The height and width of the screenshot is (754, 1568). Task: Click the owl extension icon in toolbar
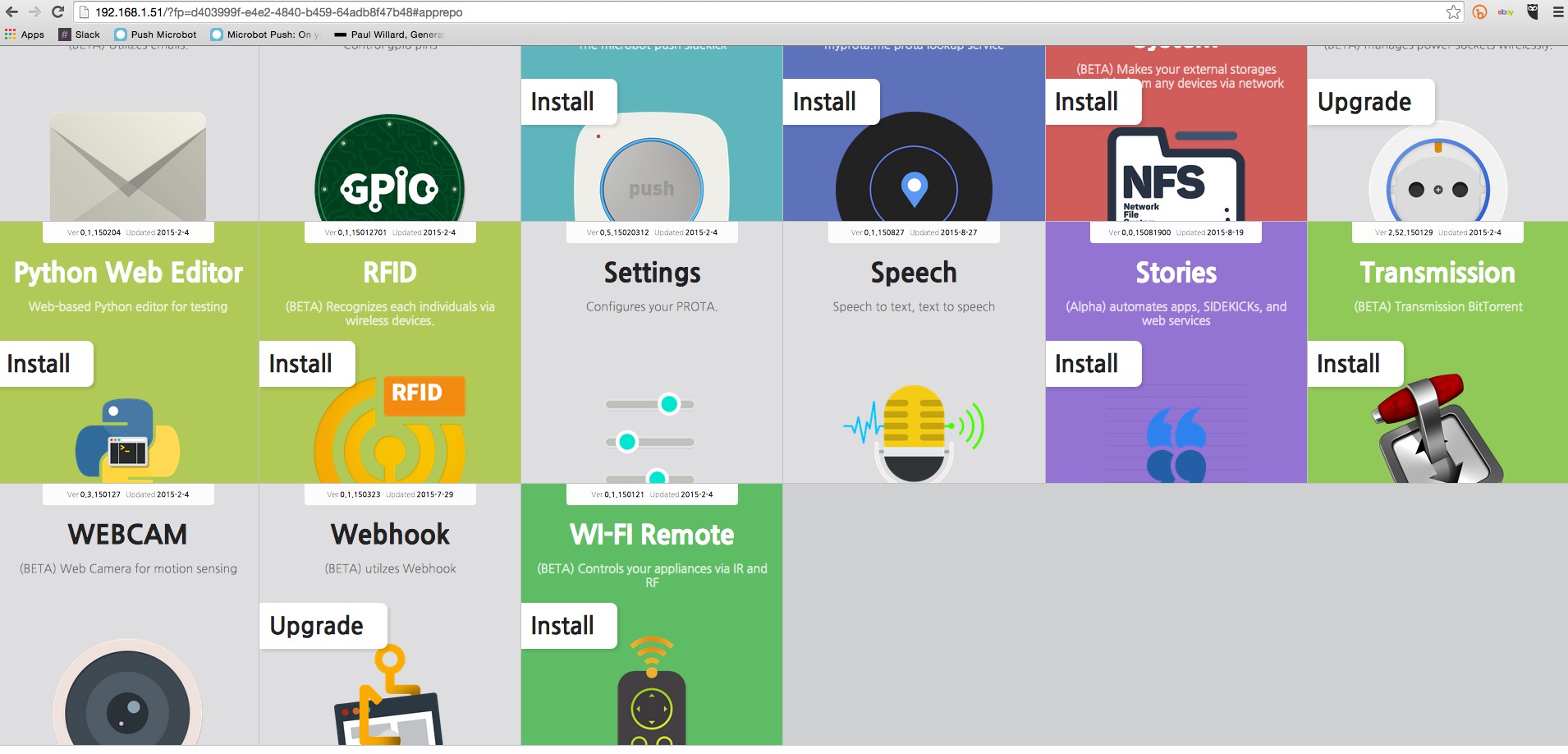(1532, 11)
